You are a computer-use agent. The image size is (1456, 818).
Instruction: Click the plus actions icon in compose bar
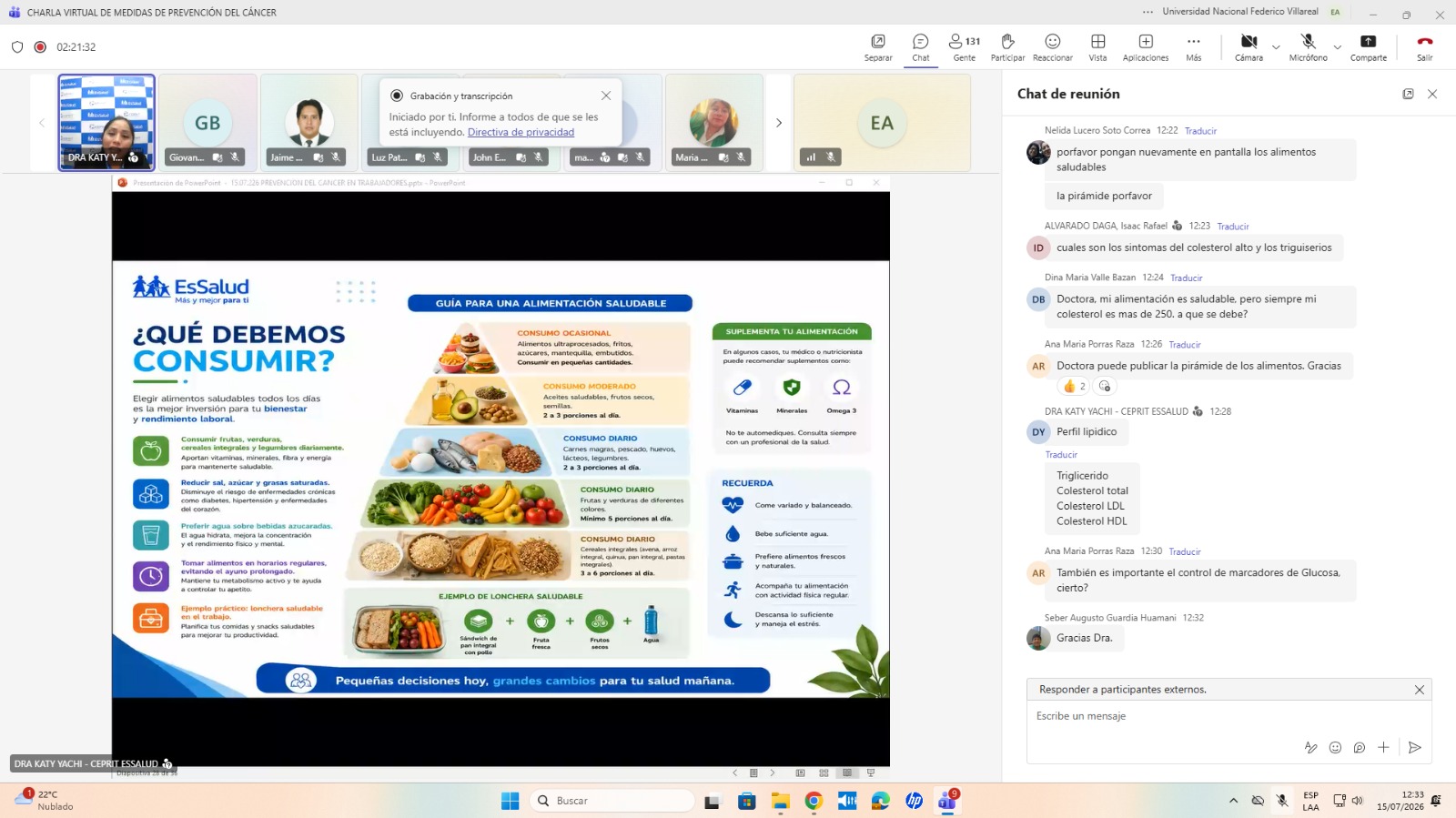point(1383,748)
